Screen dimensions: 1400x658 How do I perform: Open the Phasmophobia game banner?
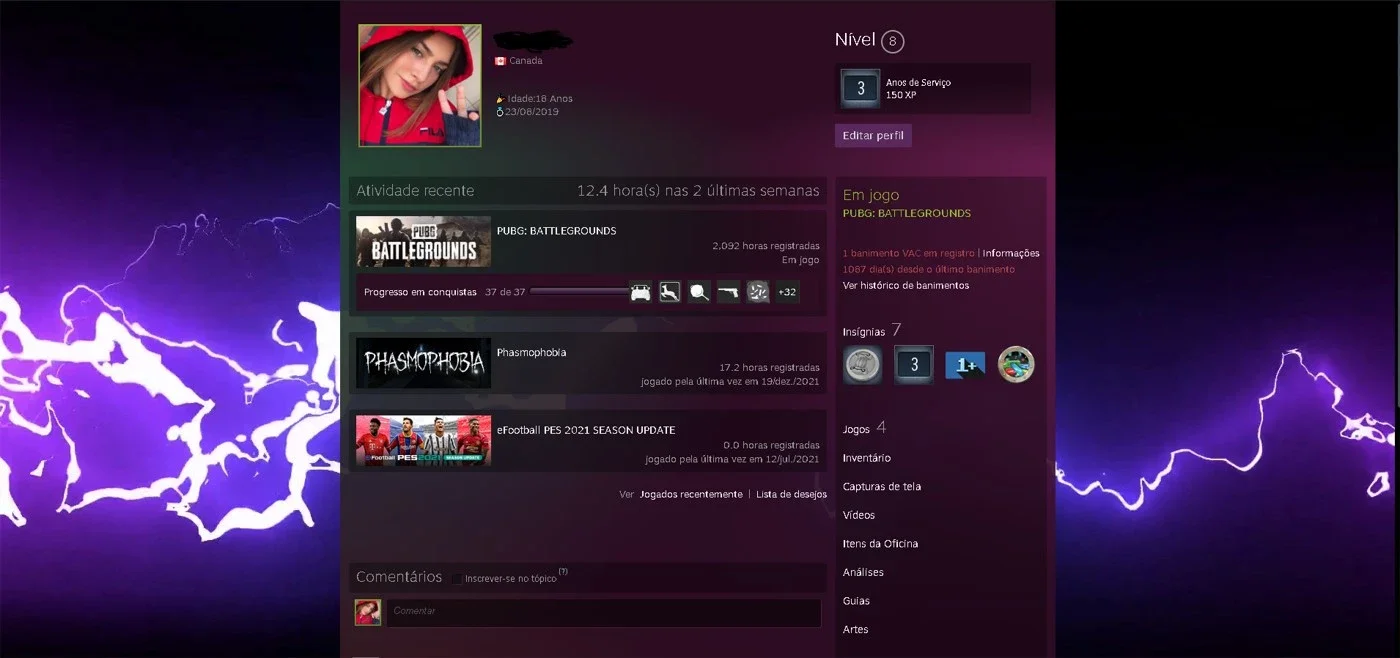click(x=423, y=363)
